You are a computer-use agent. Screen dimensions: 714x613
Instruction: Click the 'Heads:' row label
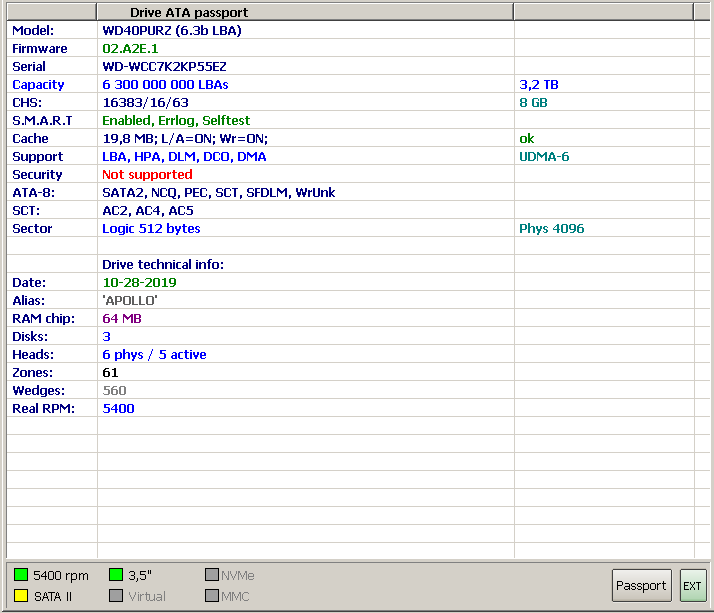[33, 354]
